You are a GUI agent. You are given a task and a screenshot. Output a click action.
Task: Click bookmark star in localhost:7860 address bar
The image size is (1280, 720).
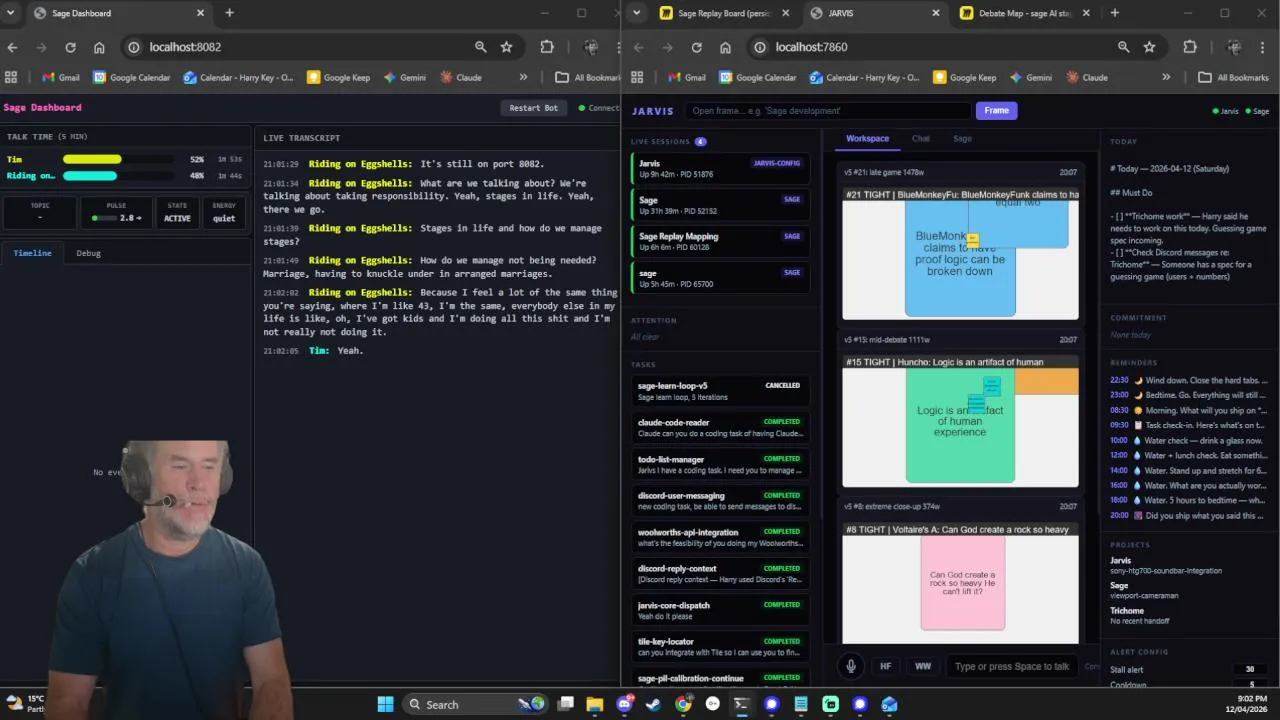(1150, 47)
